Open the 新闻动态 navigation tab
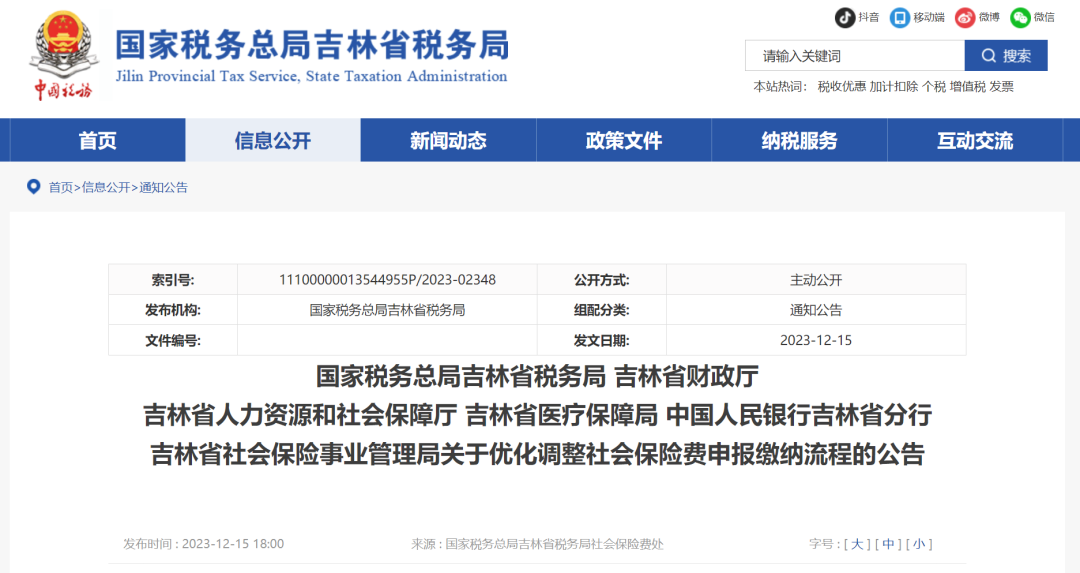The width and height of the screenshot is (1080, 573). point(448,140)
